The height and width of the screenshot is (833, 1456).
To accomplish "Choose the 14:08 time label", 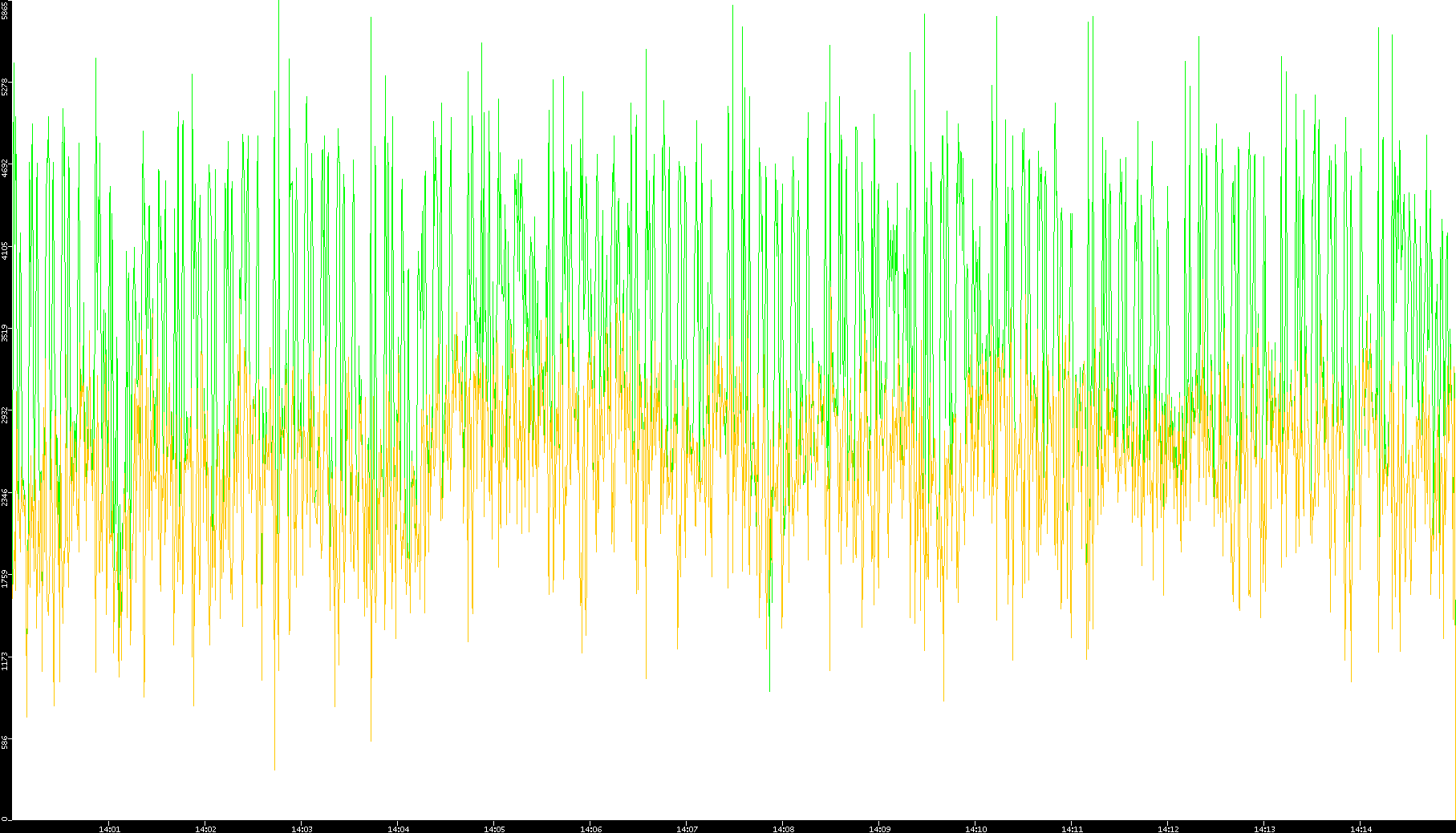I will click(783, 828).
